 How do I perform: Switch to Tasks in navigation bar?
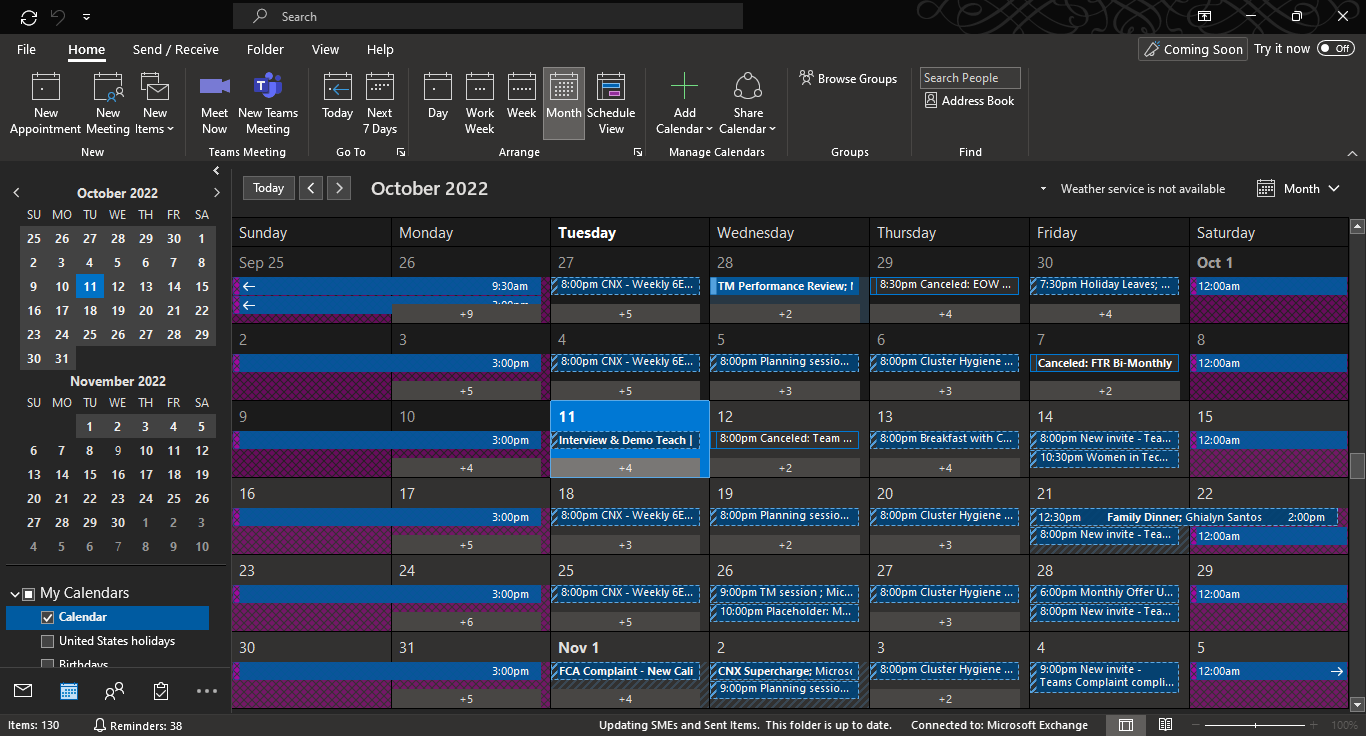(x=161, y=690)
